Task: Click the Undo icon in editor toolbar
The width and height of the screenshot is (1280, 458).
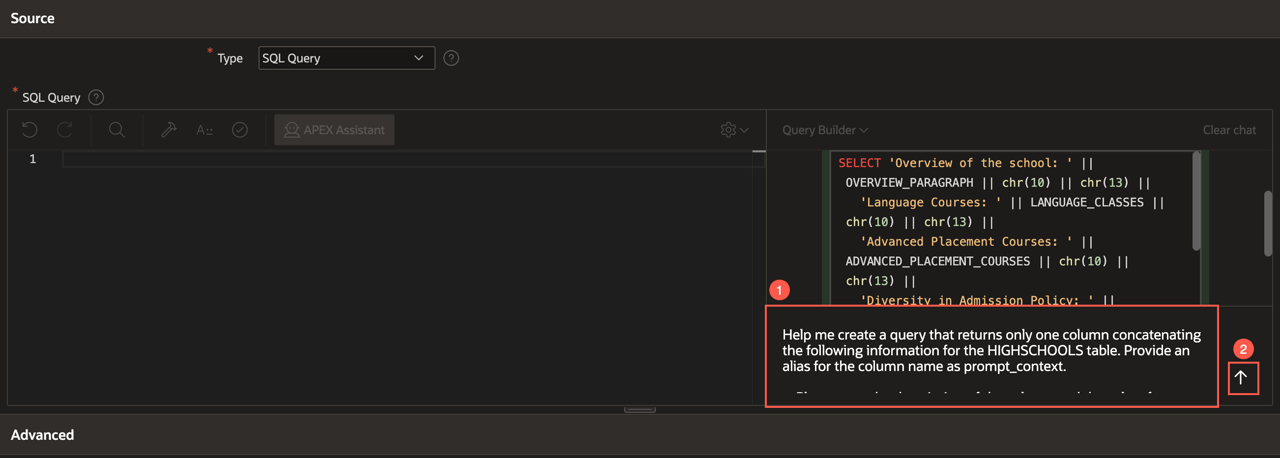Action: tap(30, 130)
